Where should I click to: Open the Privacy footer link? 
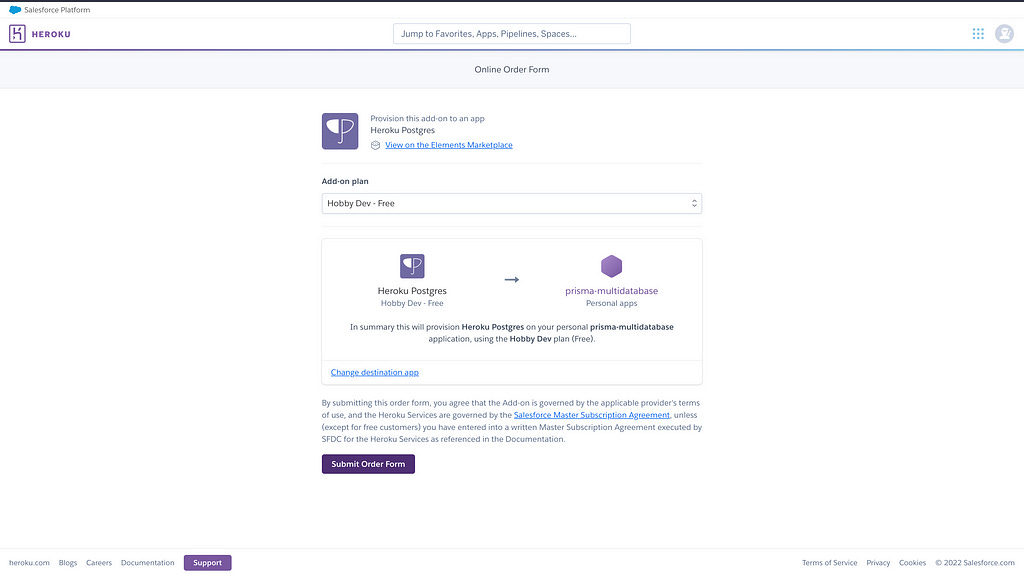[878, 563]
